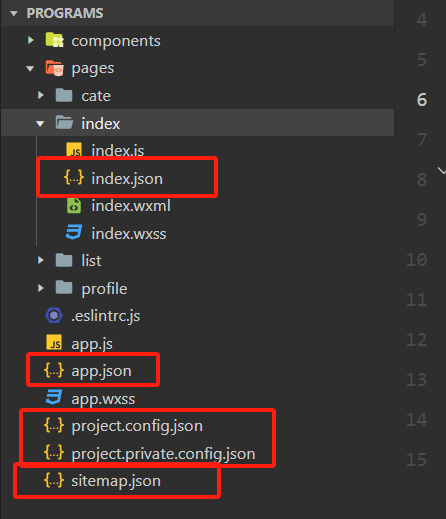Click the JS icon of index.js
This screenshot has width=446, height=519.
tap(74, 150)
